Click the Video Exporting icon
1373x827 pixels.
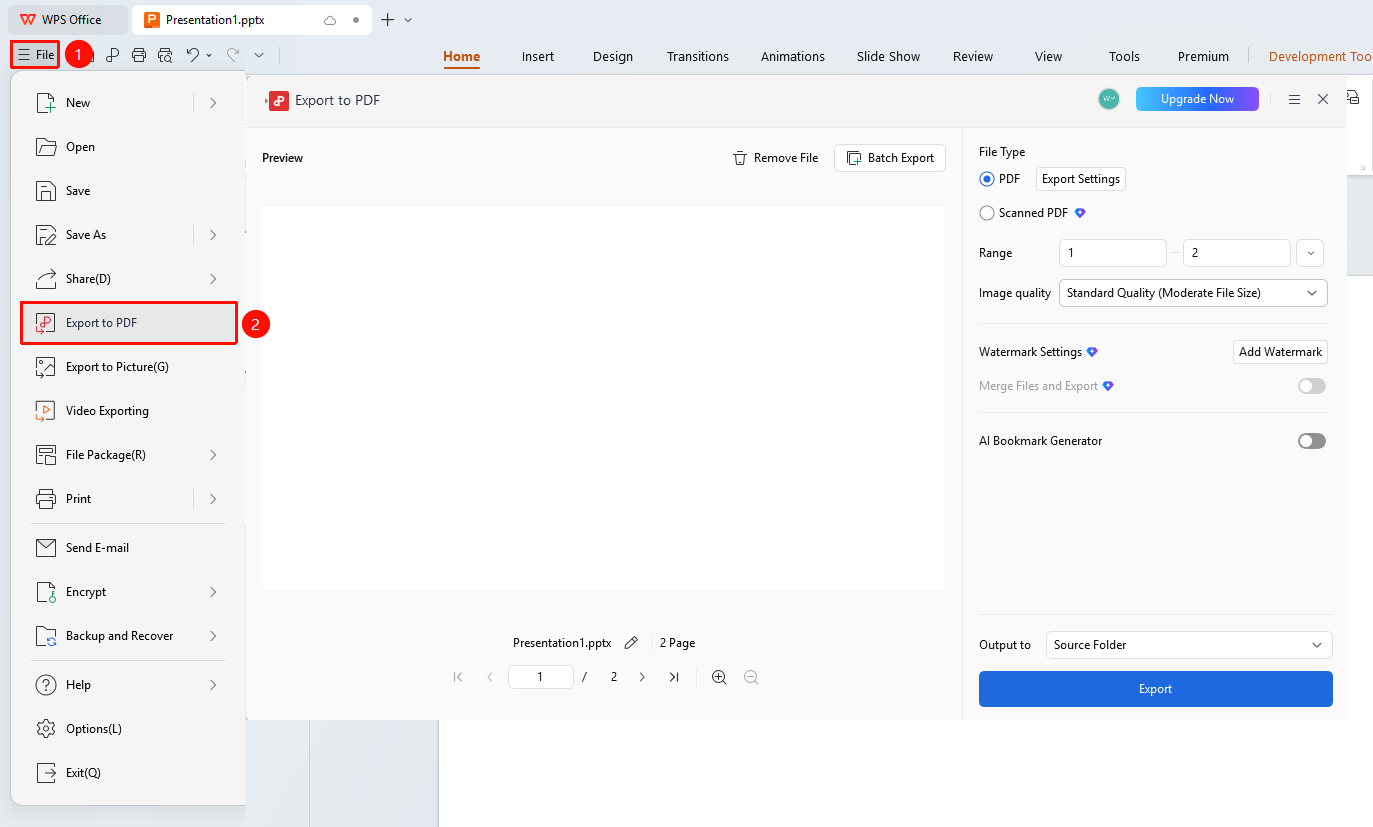[46, 411]
